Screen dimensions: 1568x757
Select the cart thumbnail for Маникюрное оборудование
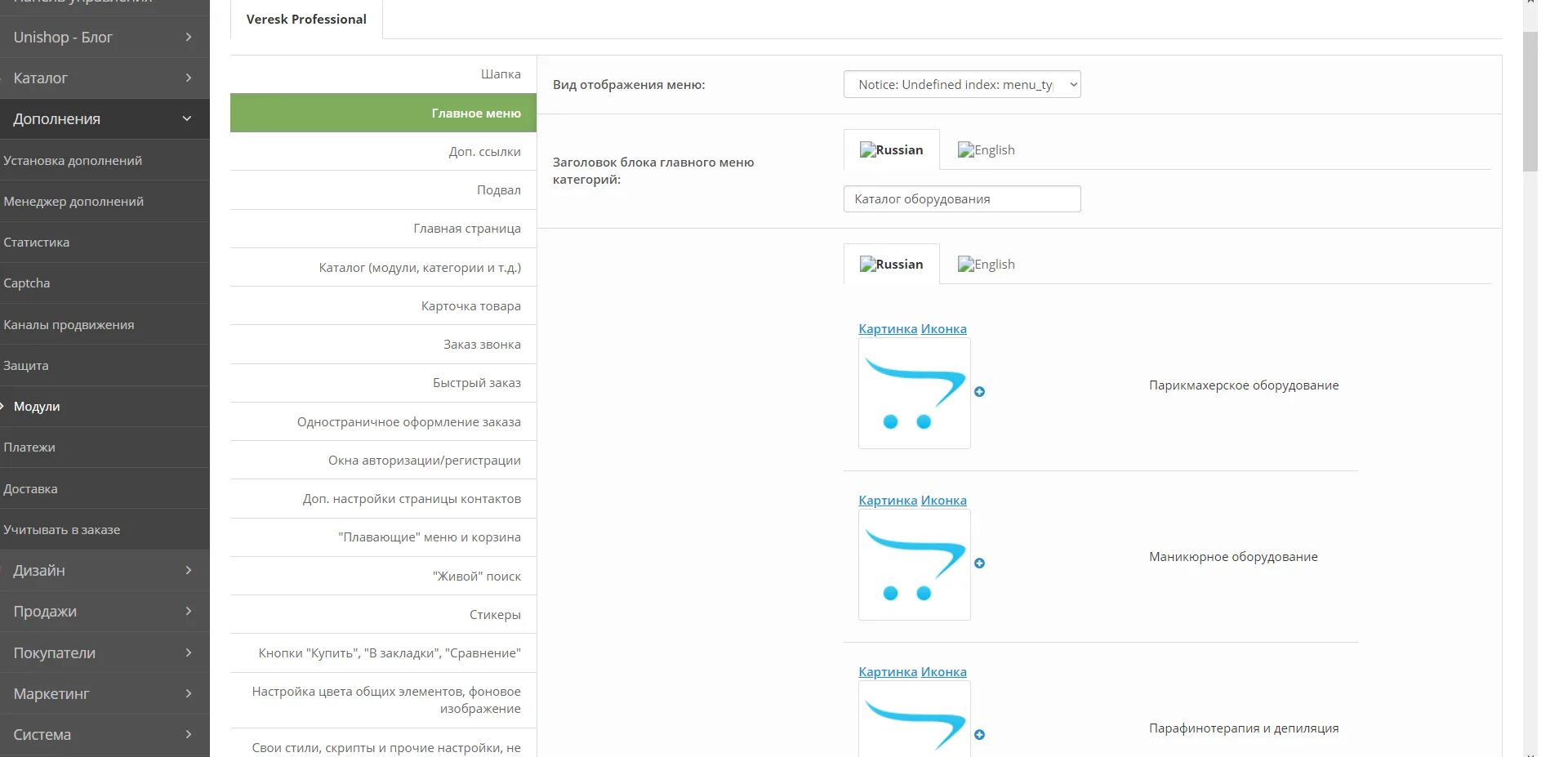pos(915,564)
